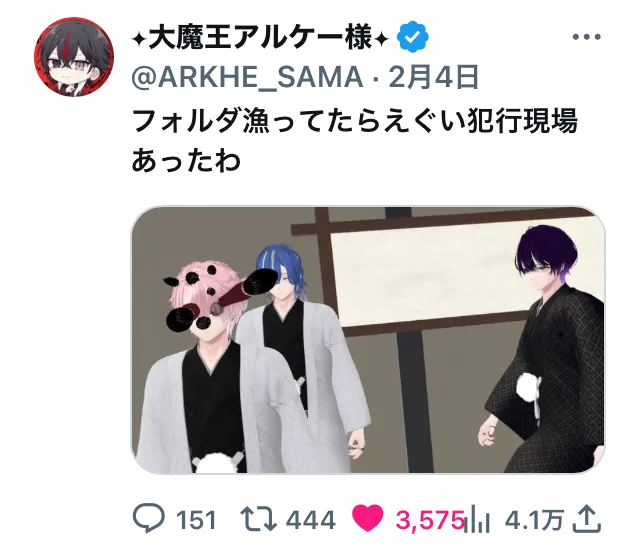
Task: Open the tweet text フォルダ漁ってたら
Action: [355, 140]
